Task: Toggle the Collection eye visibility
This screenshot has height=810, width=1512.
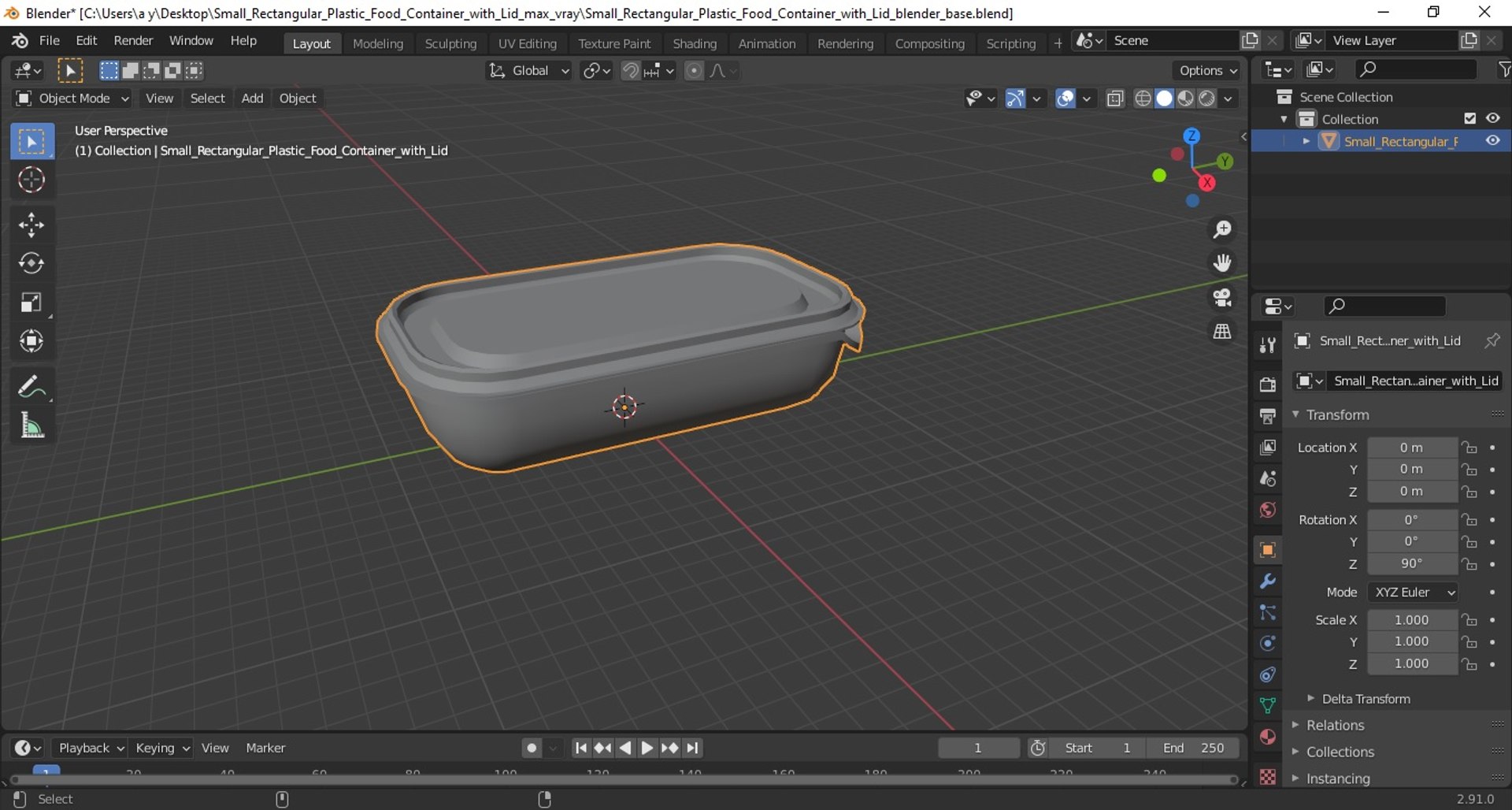Action: [1492, 118]
